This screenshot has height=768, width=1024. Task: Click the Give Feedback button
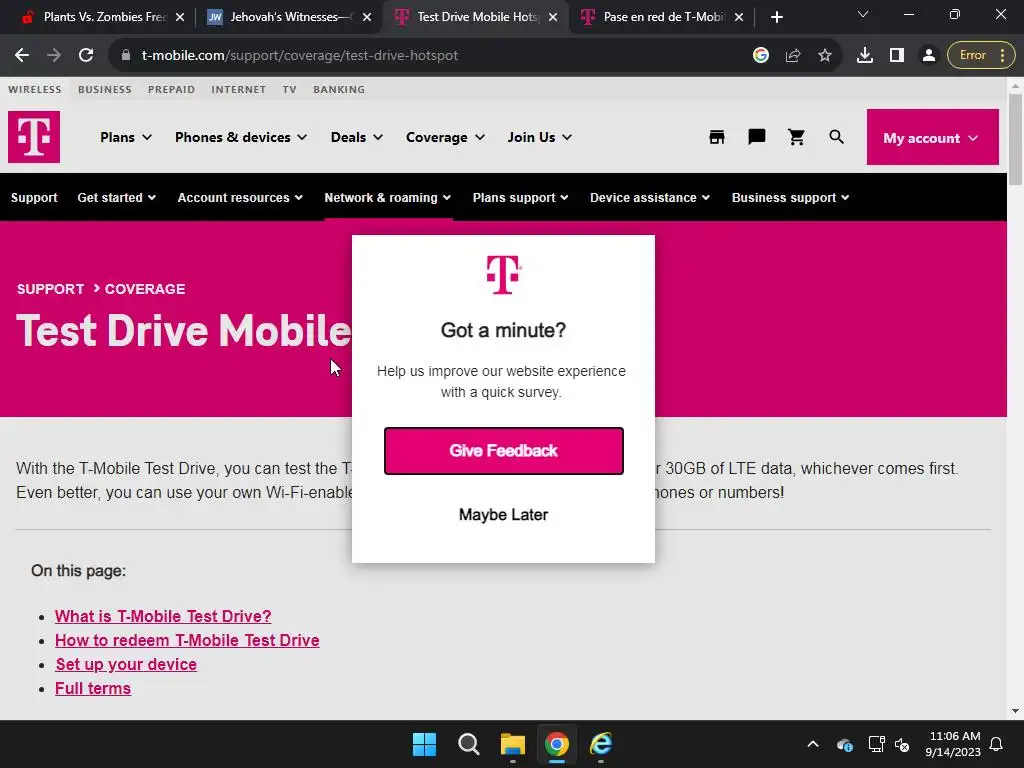point(504,451)
